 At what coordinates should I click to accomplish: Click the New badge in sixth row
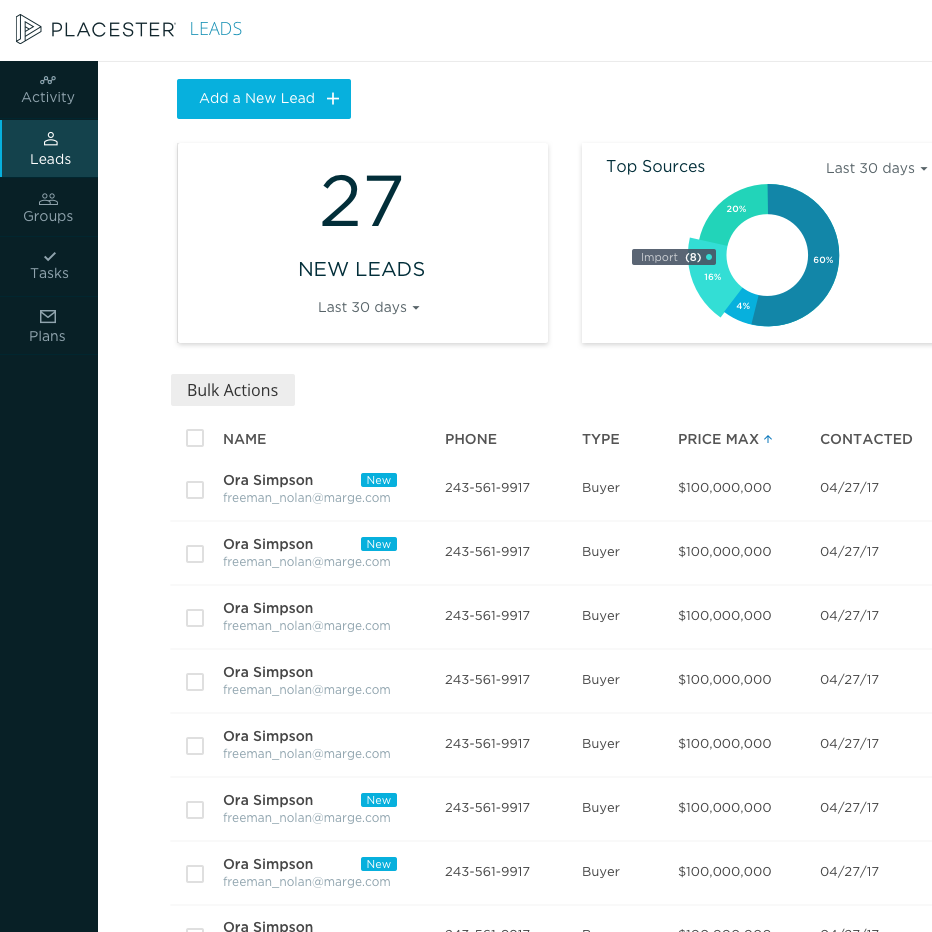(x=379, y=800)
